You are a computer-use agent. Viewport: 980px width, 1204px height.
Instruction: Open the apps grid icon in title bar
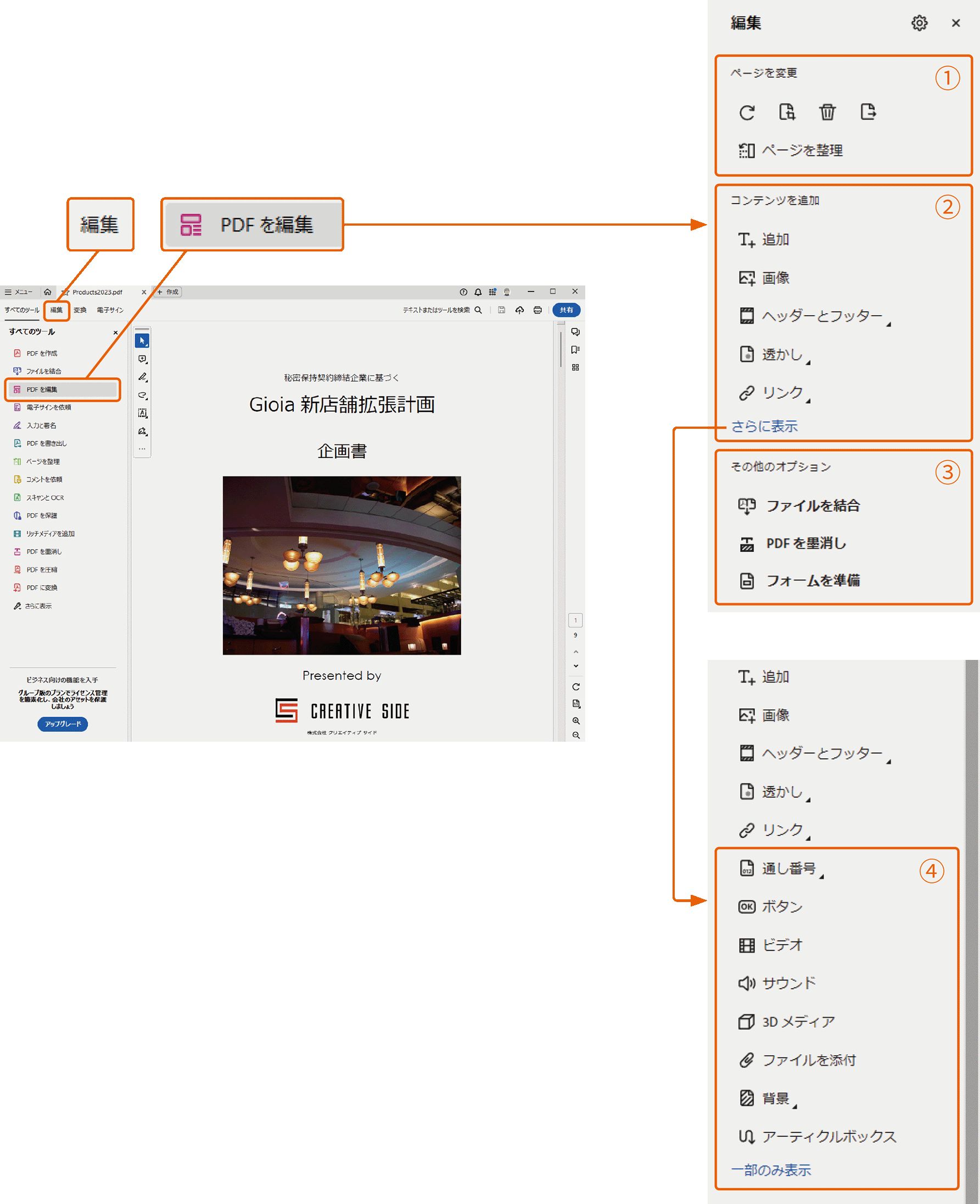click(x=493, y=292)
